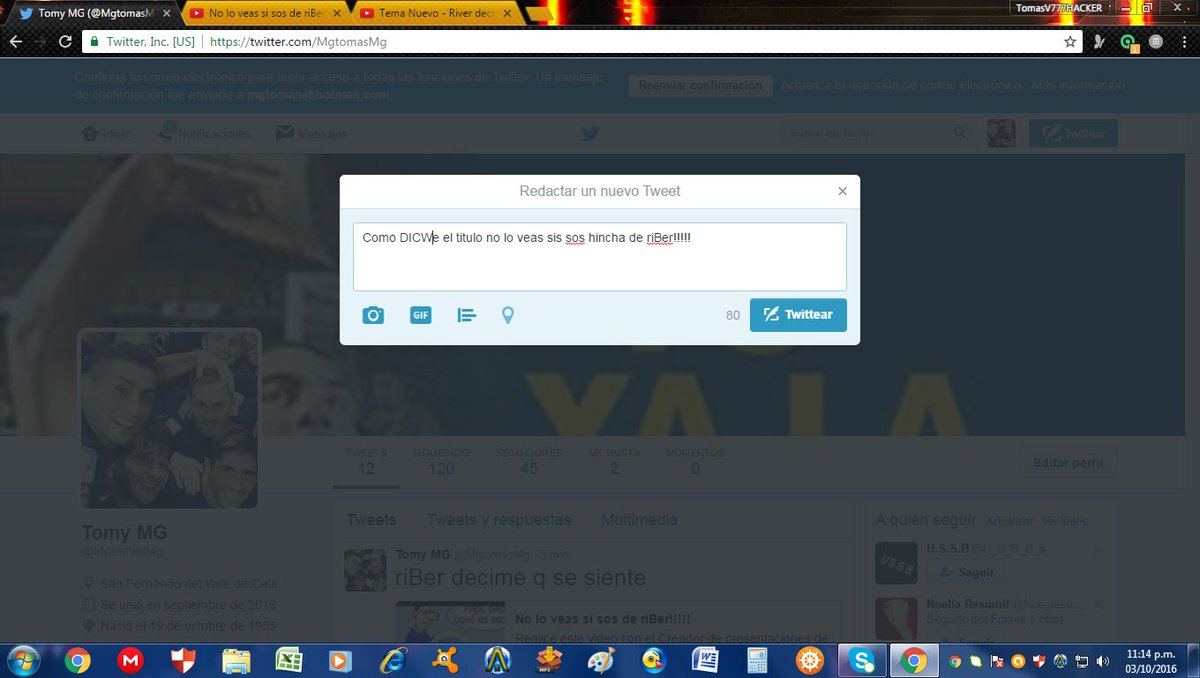
Task: View the Seguidores 45 count
Action: coord(528,462)
